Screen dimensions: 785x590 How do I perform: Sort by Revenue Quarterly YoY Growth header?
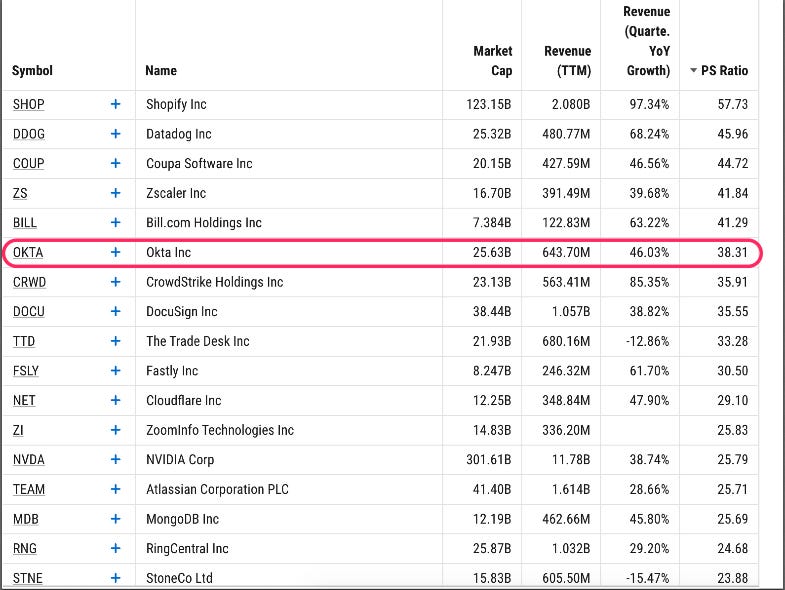coord(647,41)
